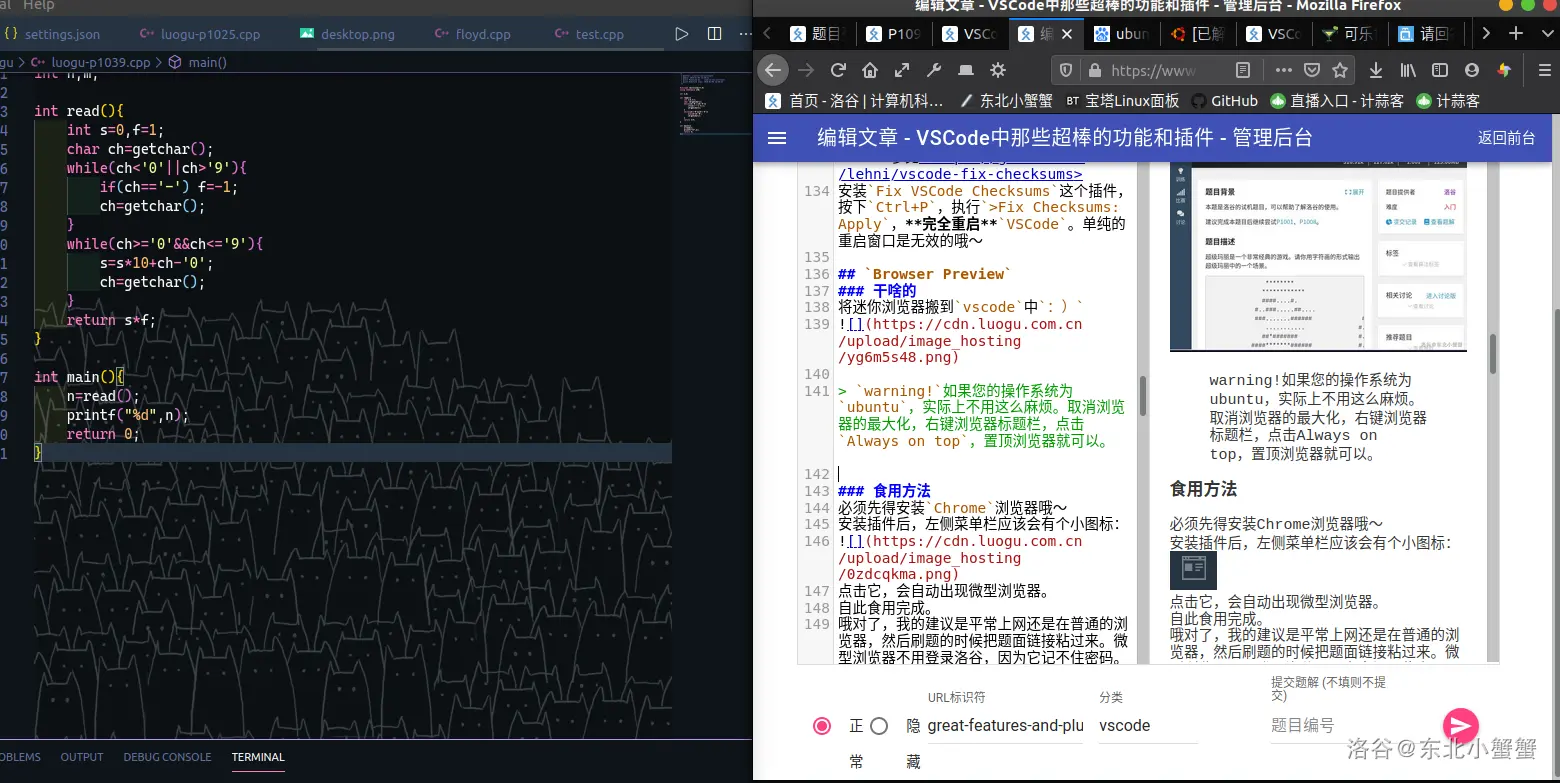Open Firefox downloads panel

pyautogui.click(x=1376, y=70)
